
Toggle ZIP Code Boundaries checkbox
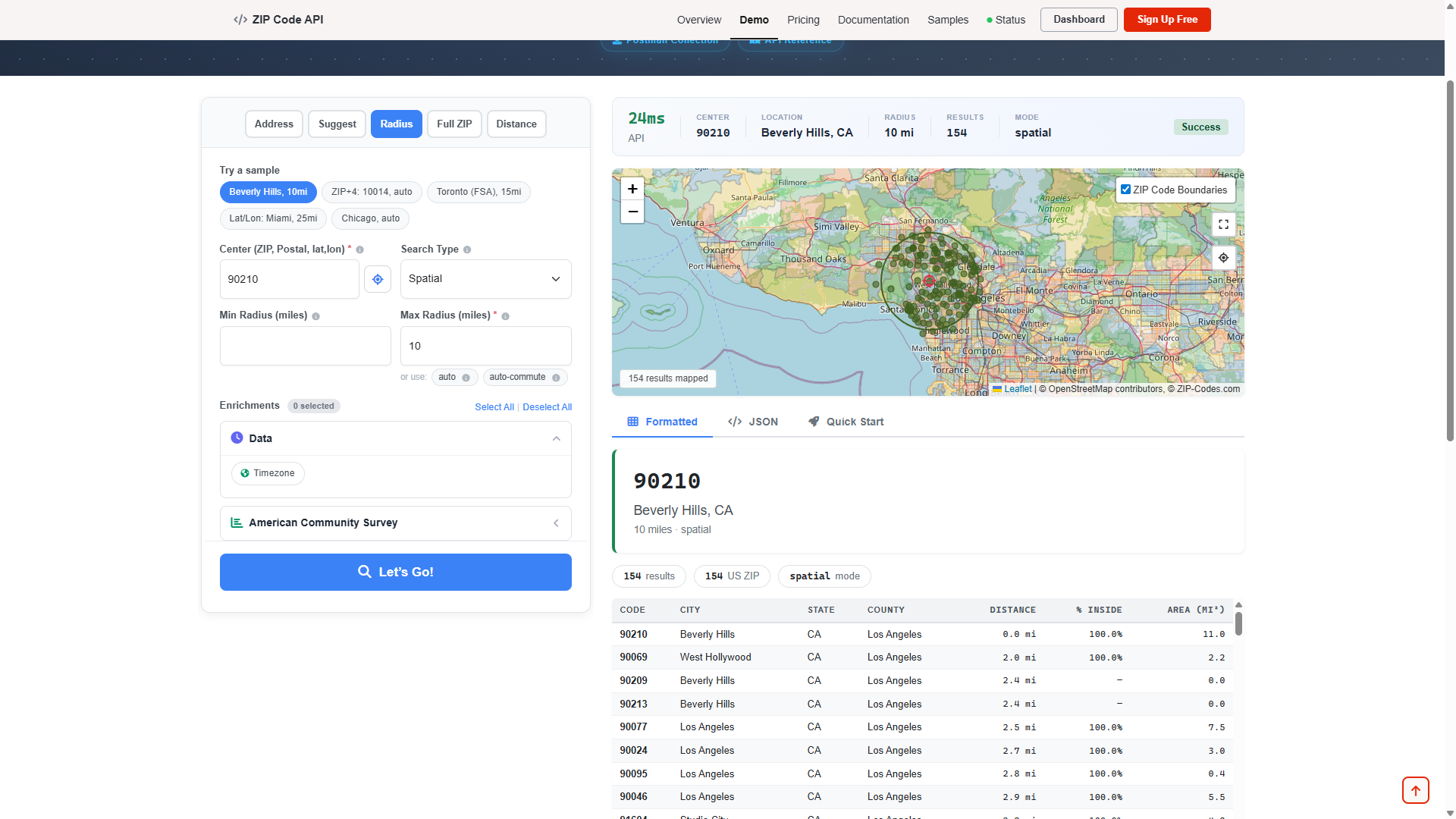click(1125, 190)
